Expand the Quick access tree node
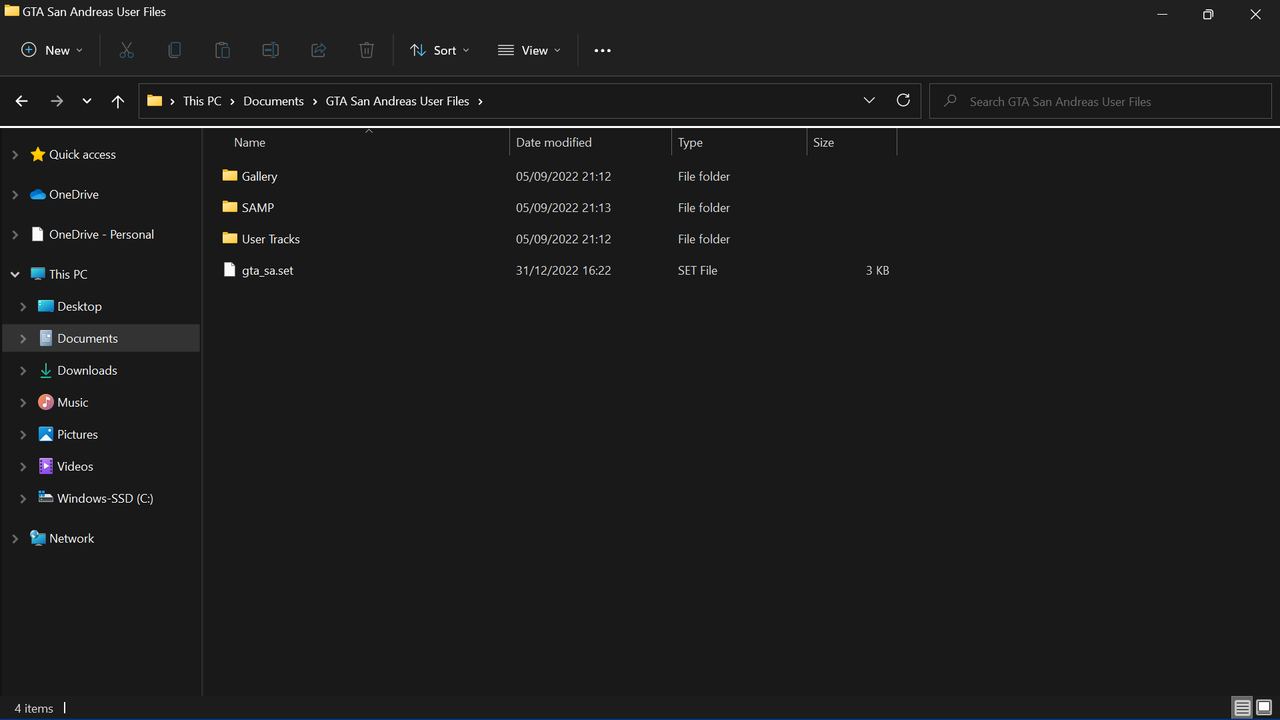1280x720 pixels. (x=15, y=155)
